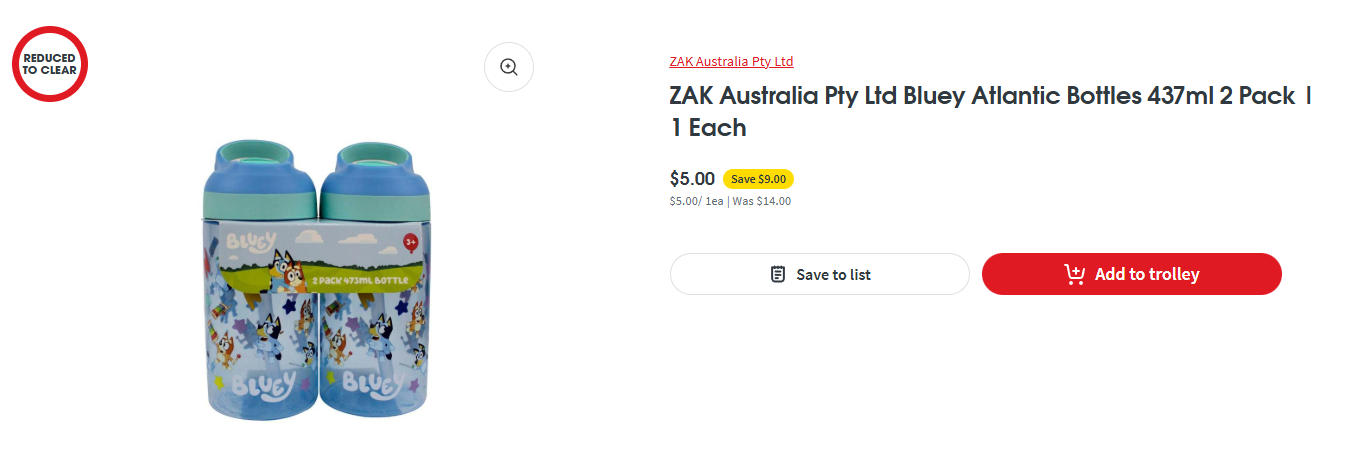1352x450 pixels.
Task: Click the 3+ age badge on packaging
Action: (x=410, y=242)
